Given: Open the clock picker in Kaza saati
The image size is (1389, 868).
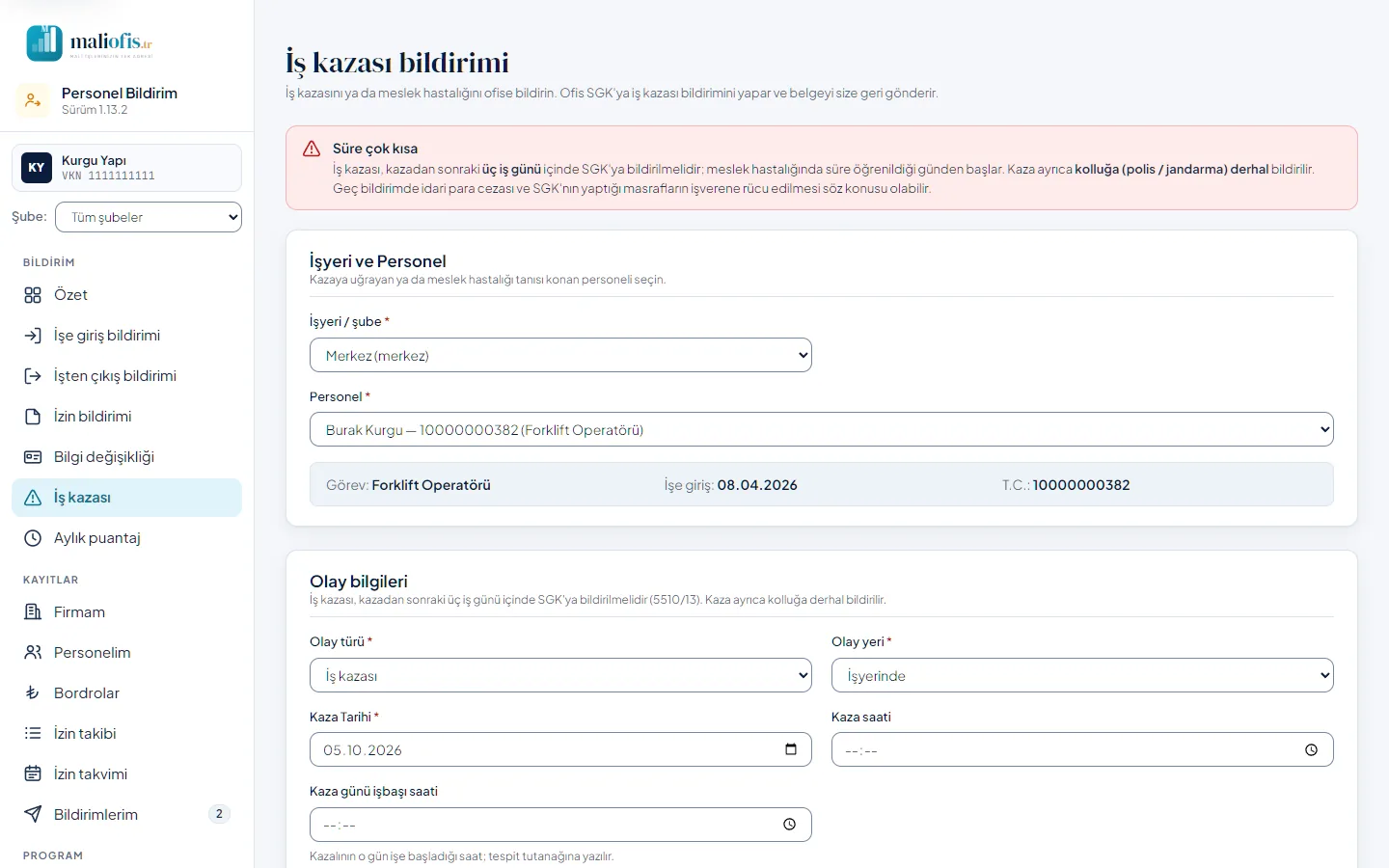Looking at the screenshot, I should pos(1312,750).
